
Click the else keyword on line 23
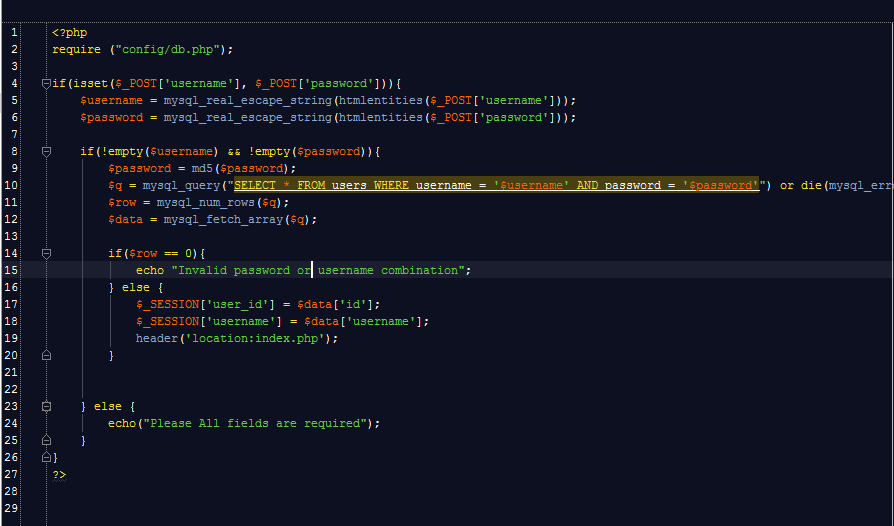coord(108,406)
